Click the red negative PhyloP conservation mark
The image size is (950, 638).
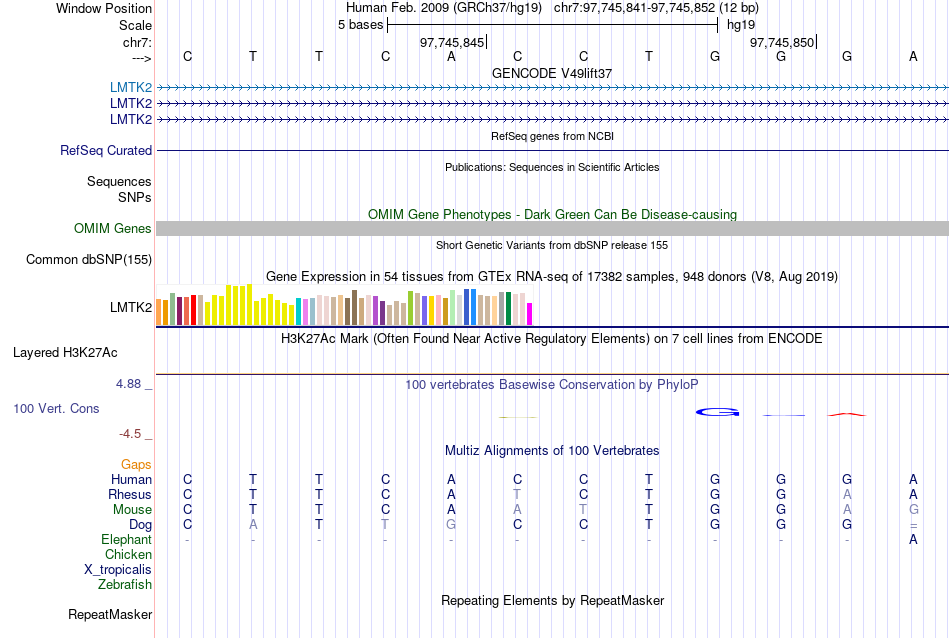[x=847, y=414]
